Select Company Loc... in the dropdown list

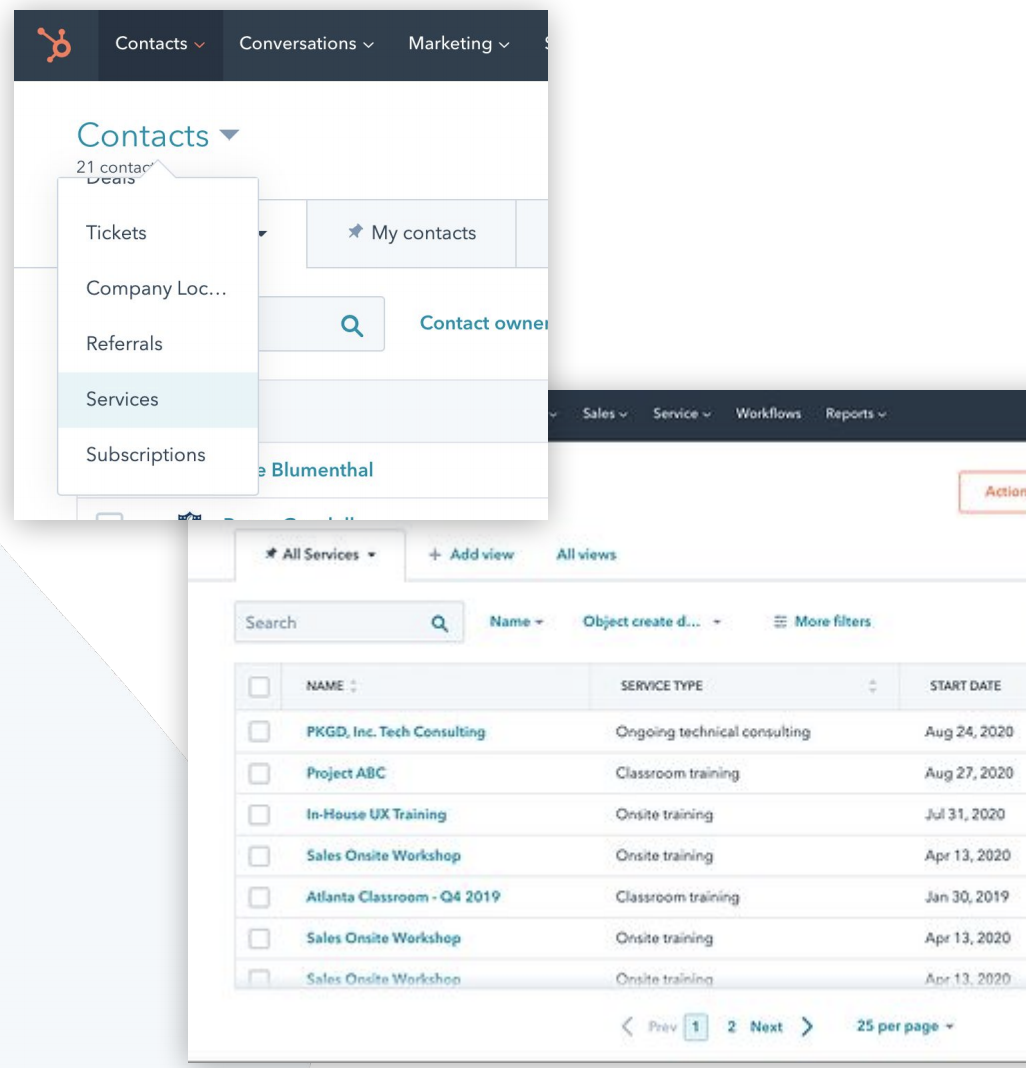coord(158,288)
